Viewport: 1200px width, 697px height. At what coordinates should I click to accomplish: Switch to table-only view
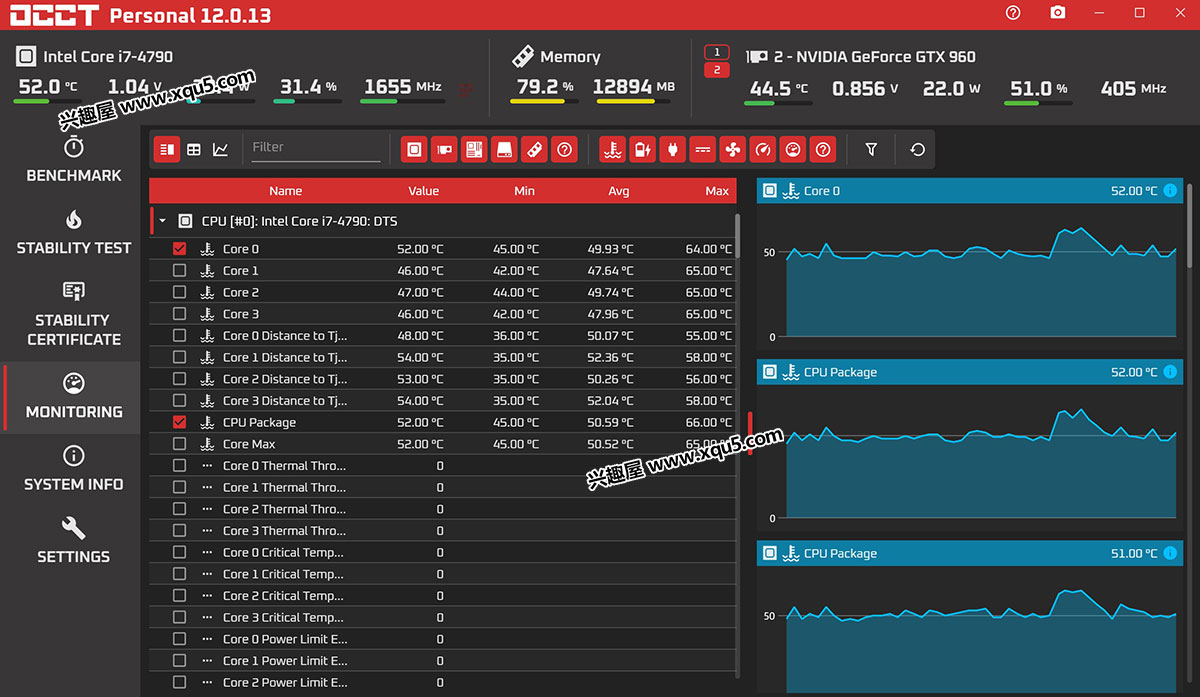[194, 149]
